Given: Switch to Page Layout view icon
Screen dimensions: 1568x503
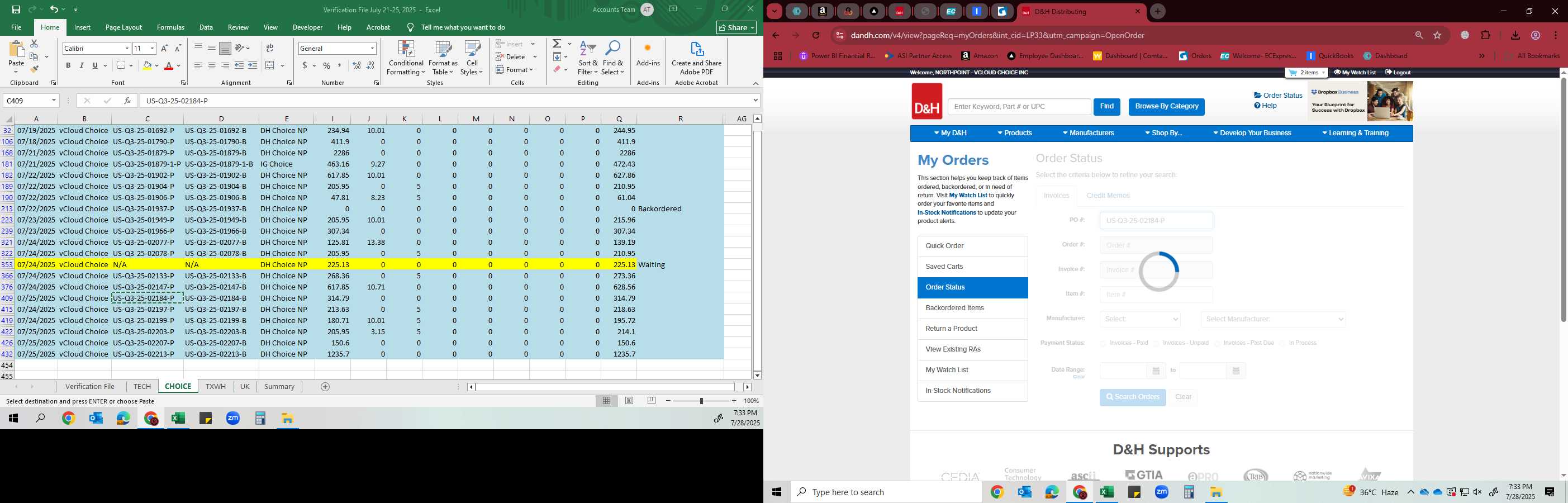Looking at the screenshot, I should coord(629,401).
